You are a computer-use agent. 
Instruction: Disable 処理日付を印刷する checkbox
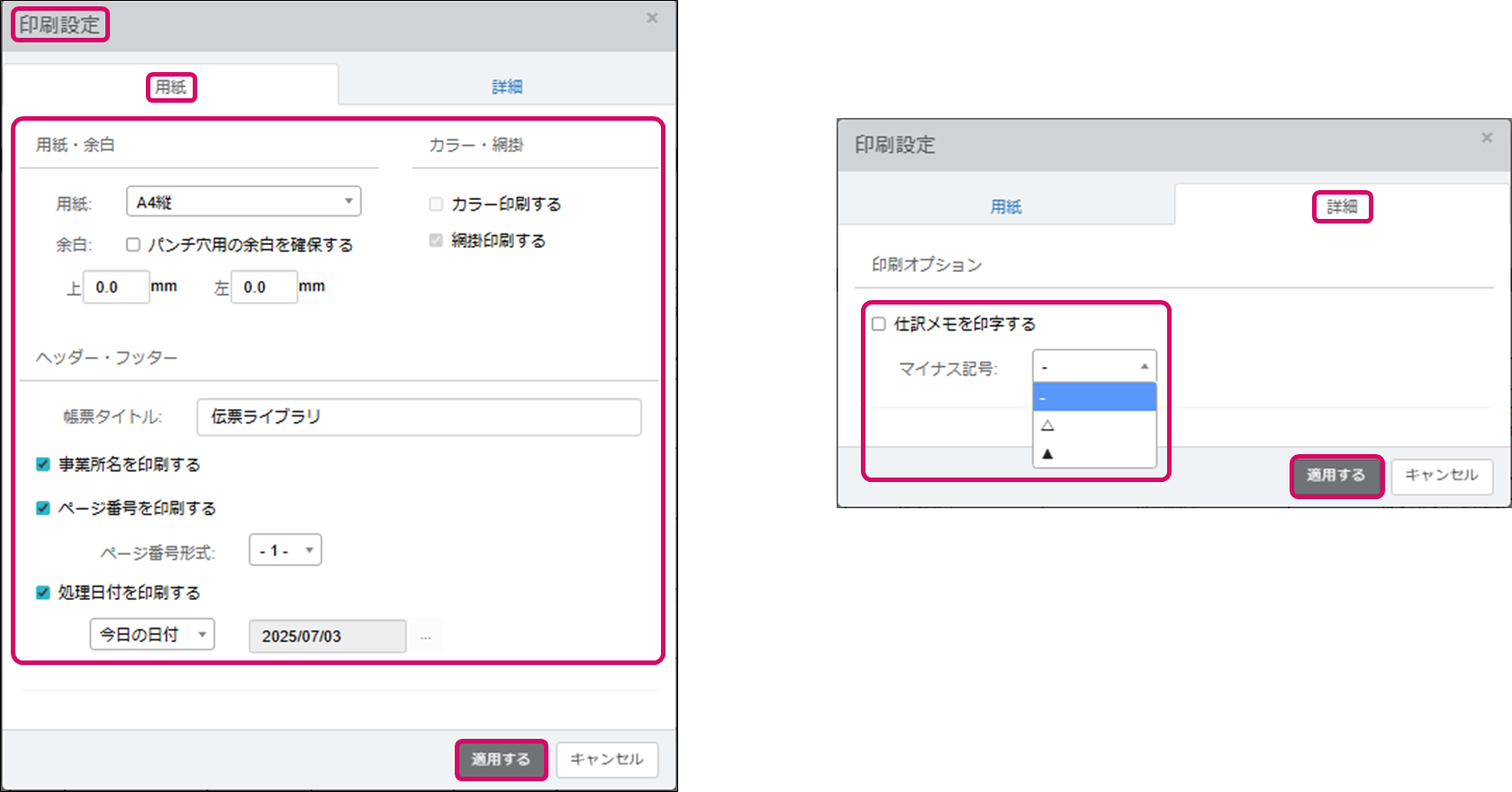point(42,592)
